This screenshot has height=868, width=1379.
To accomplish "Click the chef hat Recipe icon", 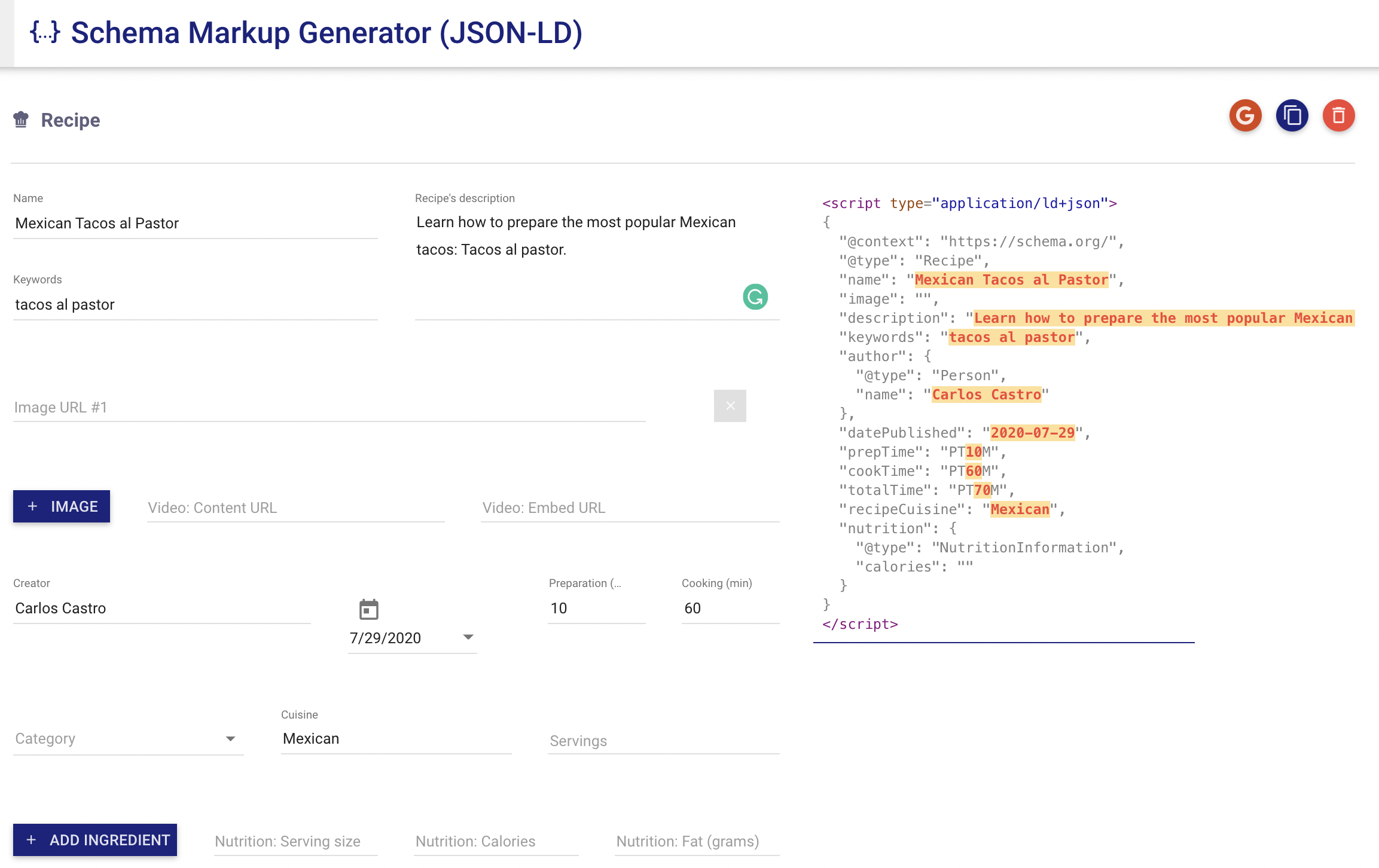I will (x=21, y=120).
